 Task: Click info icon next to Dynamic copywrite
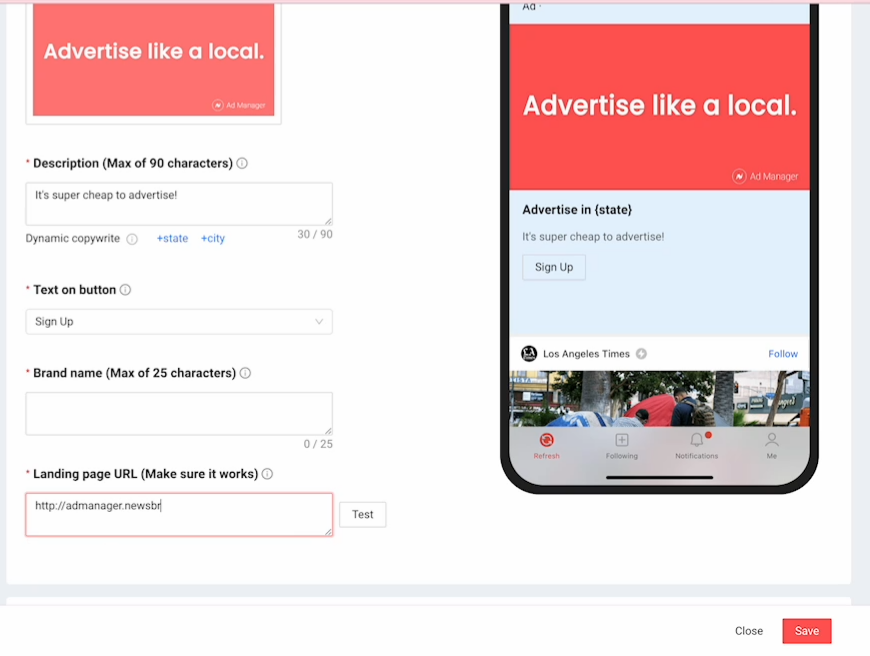(x=132, y=239)
